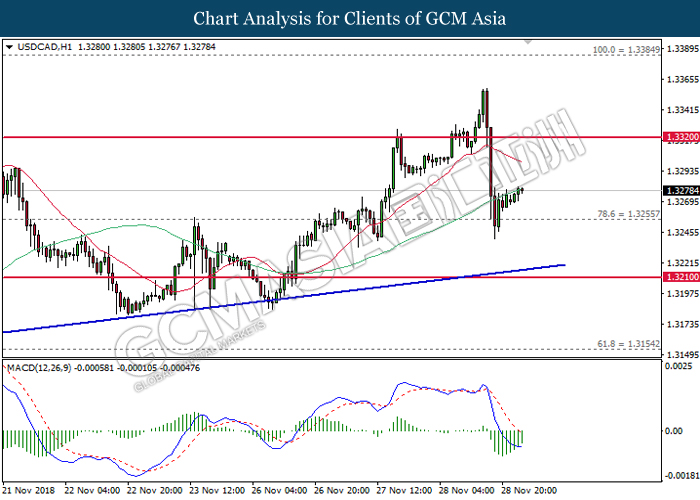The width and height of the screenshot is (700, 500).
Task: Click the 1.33655 price axis value
Action: tap(680, 79)
